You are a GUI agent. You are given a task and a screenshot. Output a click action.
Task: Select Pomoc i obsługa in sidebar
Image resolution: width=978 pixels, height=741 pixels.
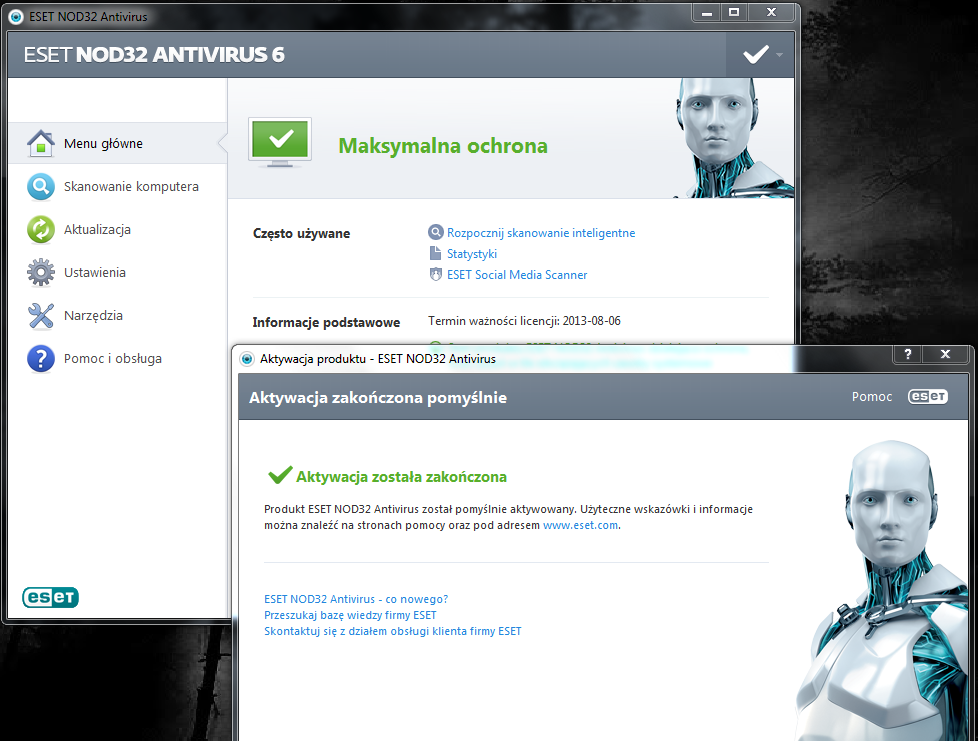pyautogui.click(x=118, y=359)
